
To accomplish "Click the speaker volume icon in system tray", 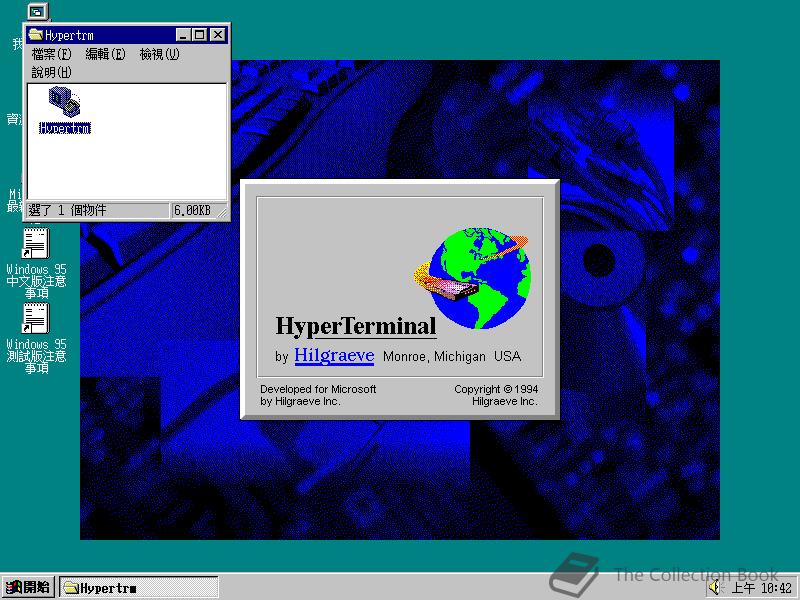I will [715, 588].
